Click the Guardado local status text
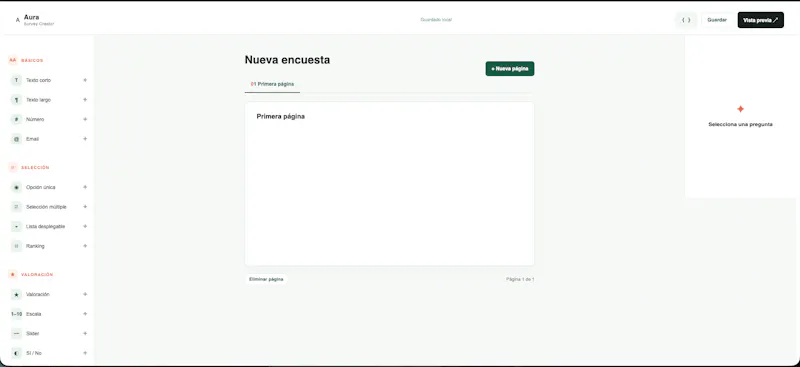 point(436,20)
